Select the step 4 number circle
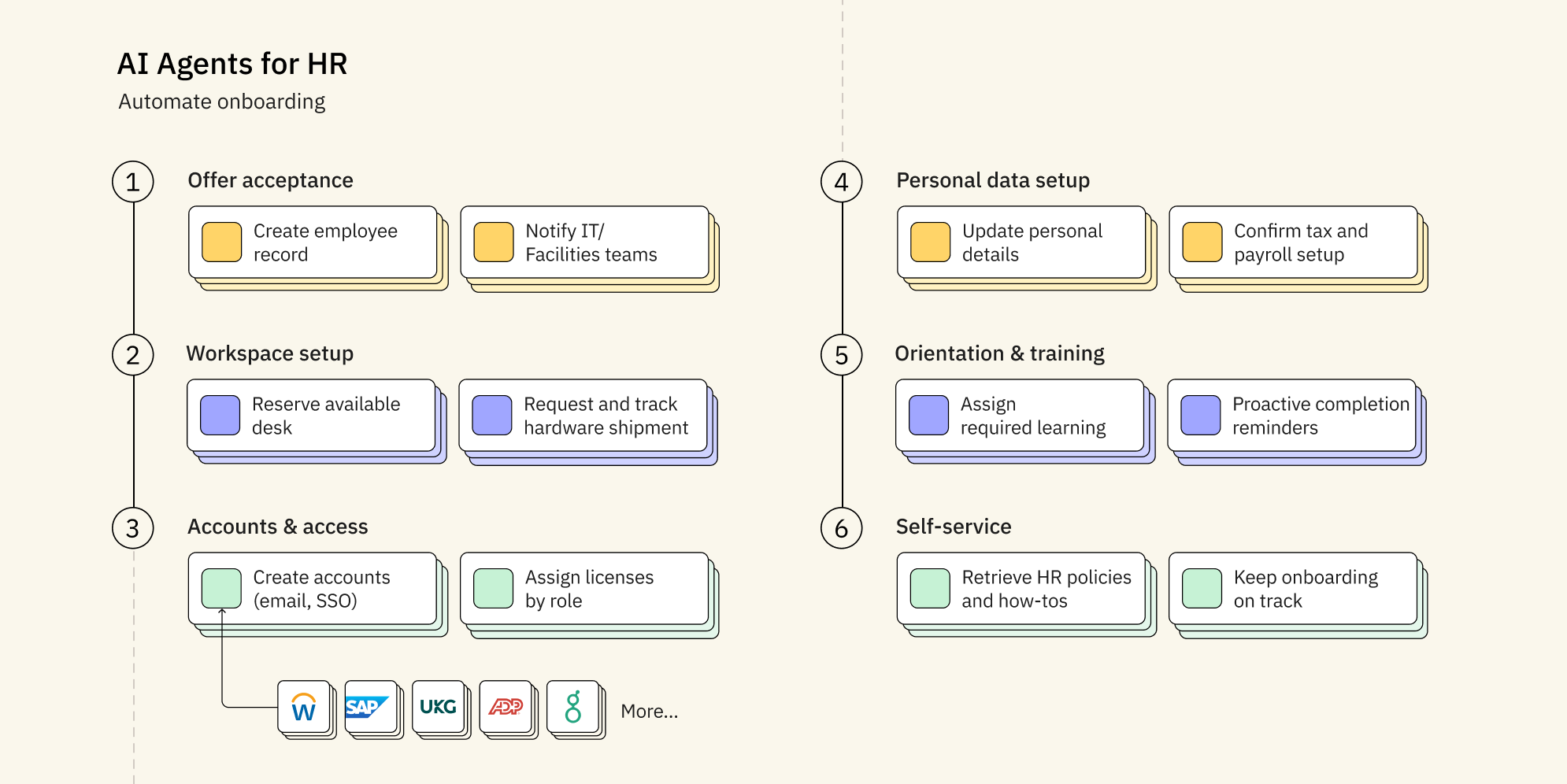1567x784 pixels. coord(842,182)
